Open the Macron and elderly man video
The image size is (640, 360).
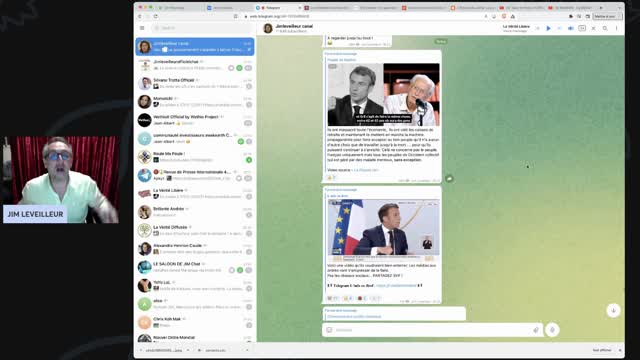(x=383, y=94)
